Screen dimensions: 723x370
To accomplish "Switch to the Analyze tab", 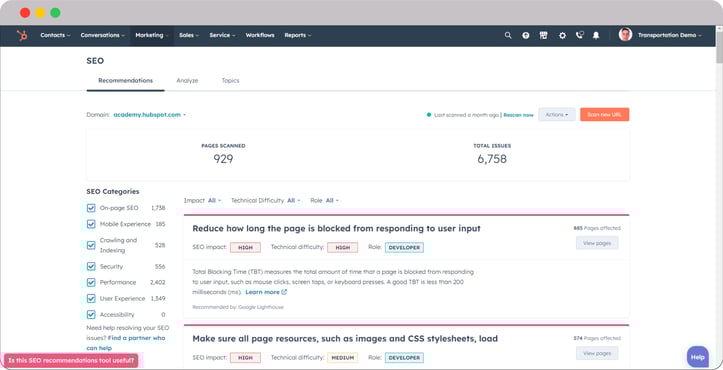I will (x=187, y=80).
